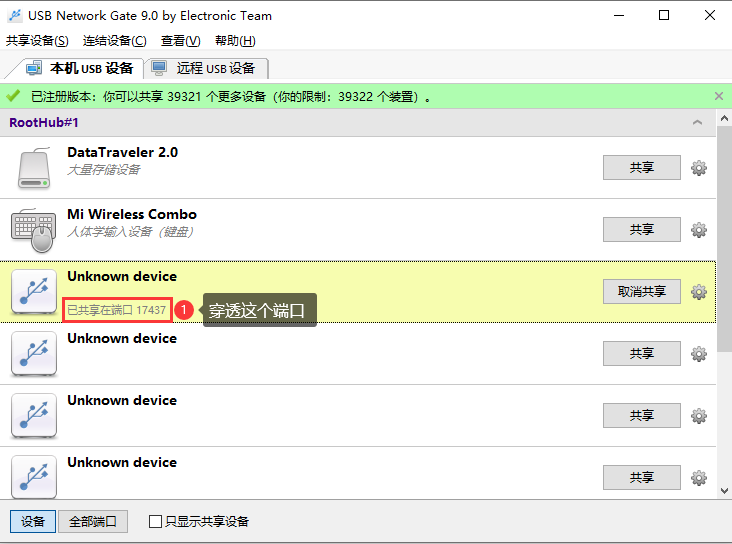
Task: Switch to 远程 USB 设备 tab
Action: click(206, 68)
